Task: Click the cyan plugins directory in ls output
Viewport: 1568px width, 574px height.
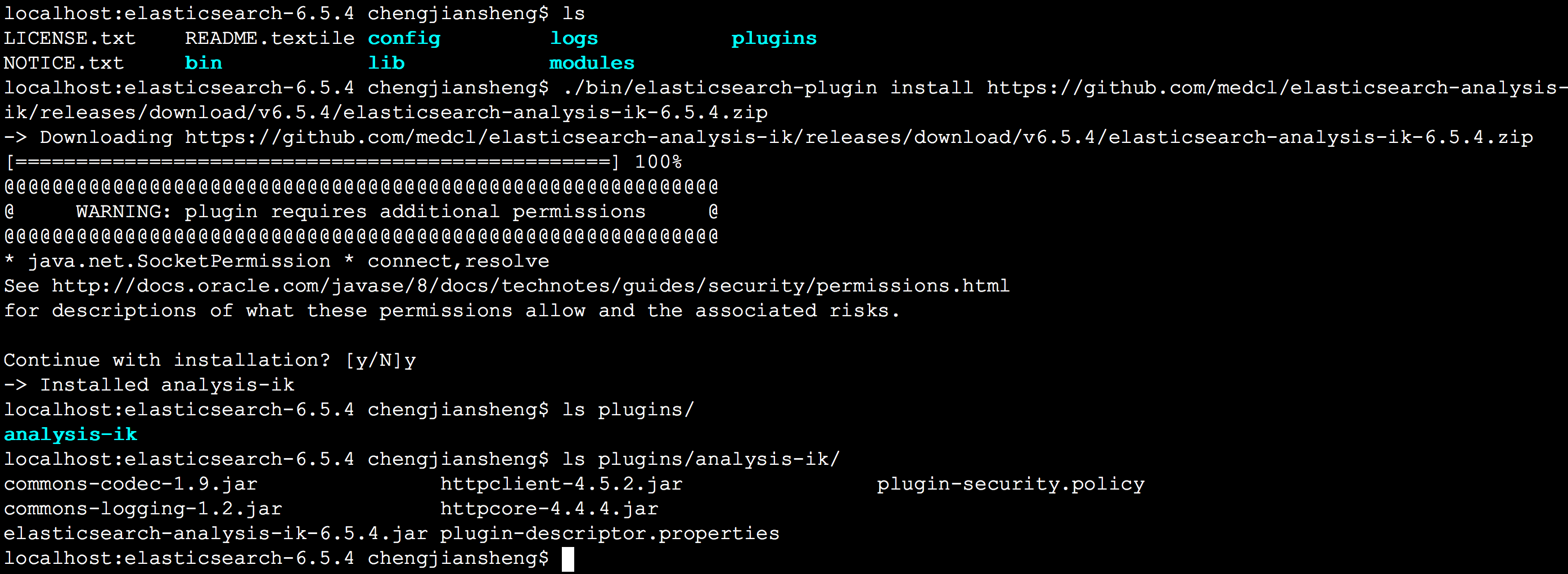Action: click(x=774, y=38)
